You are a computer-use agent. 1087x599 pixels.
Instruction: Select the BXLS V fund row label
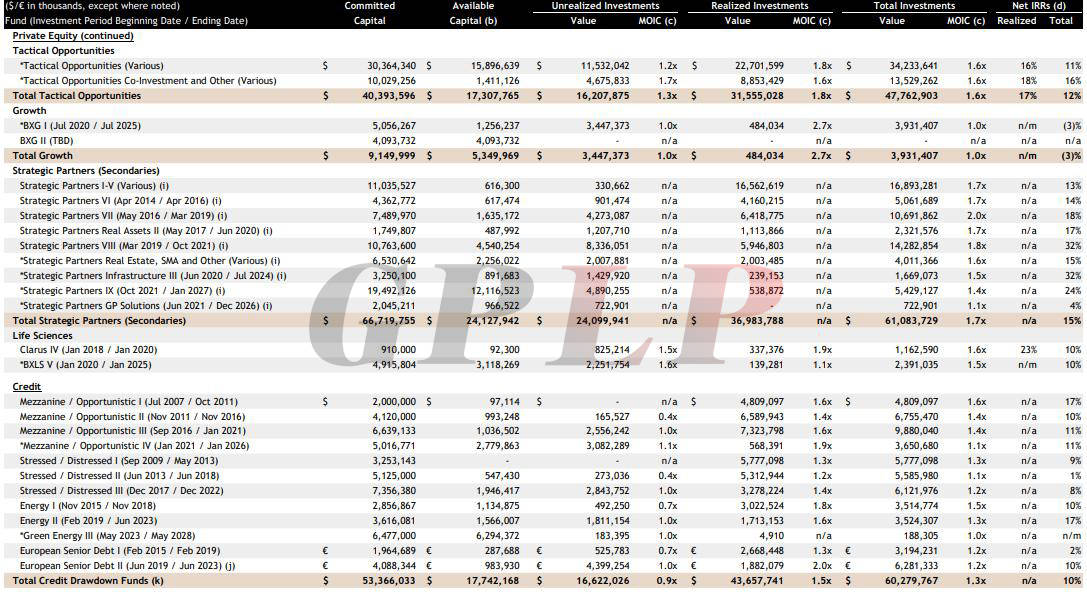coord(85,365)
